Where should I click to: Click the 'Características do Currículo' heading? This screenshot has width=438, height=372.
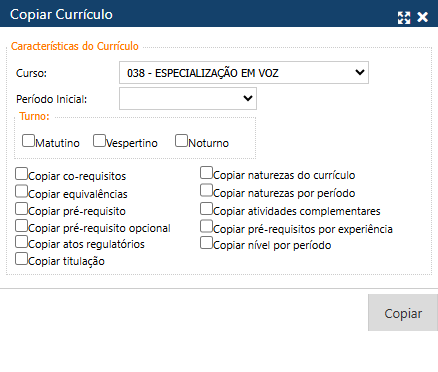coord(75,46)
